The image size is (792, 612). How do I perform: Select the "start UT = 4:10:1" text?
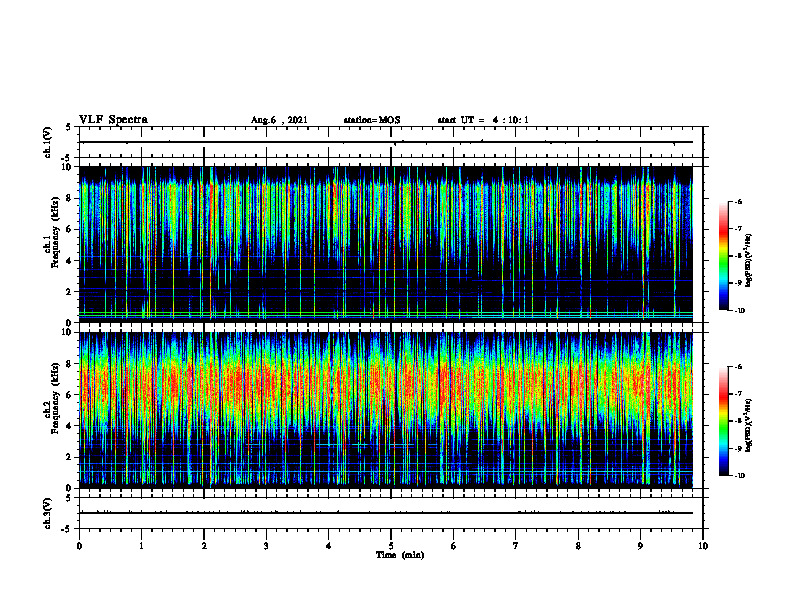483,120
